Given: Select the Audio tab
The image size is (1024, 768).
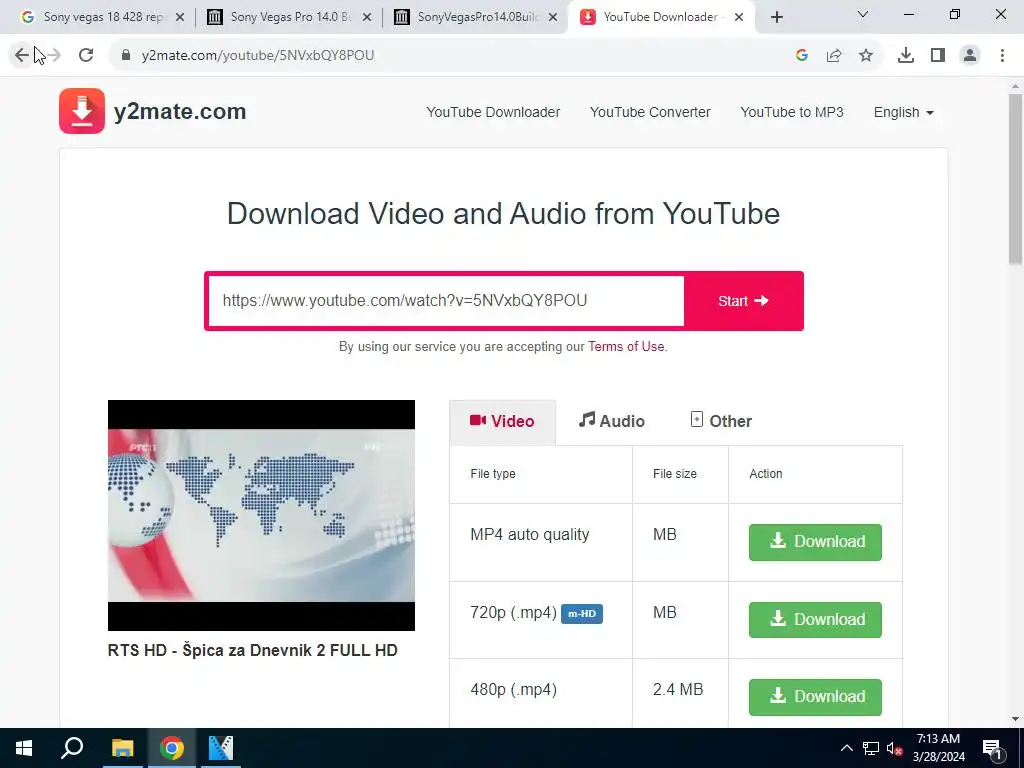Looking at the screenshot, I should [612, 421].
